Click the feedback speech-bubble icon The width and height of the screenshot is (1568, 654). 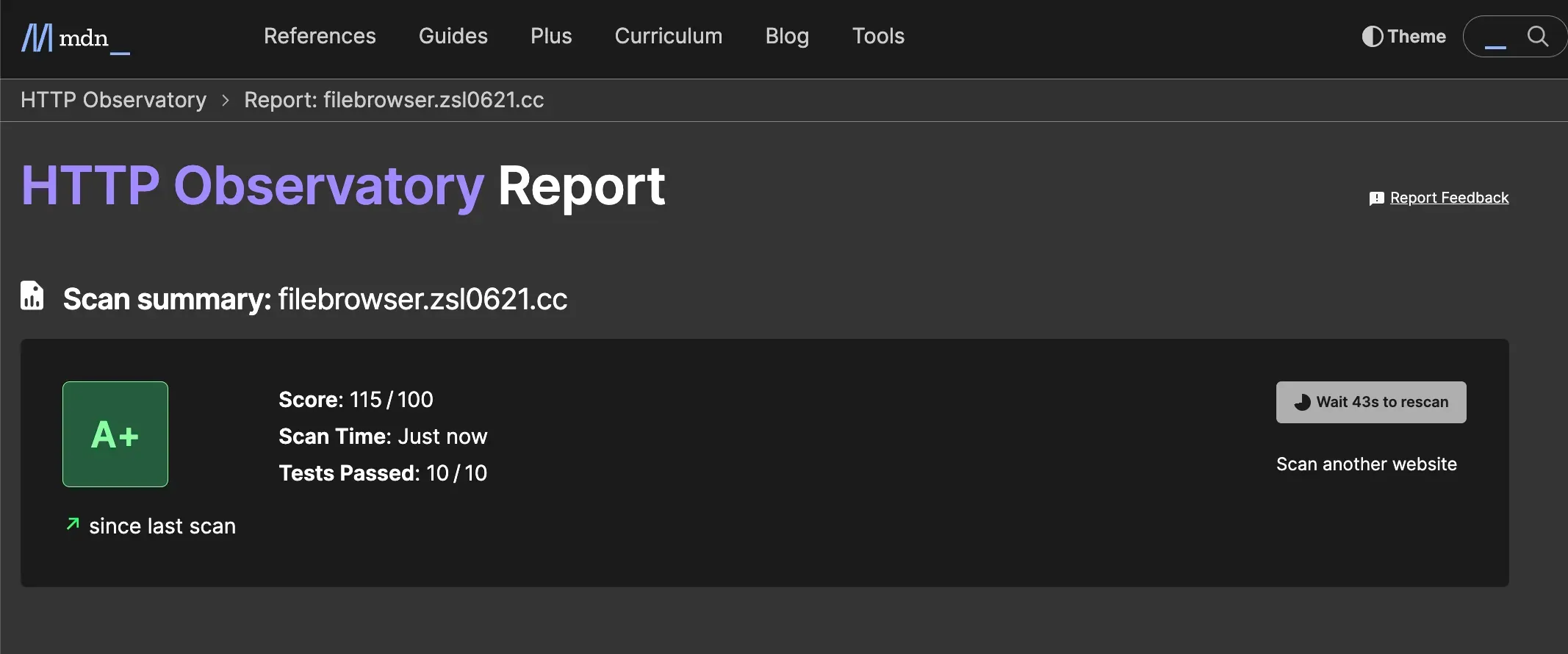[1376, 198]
